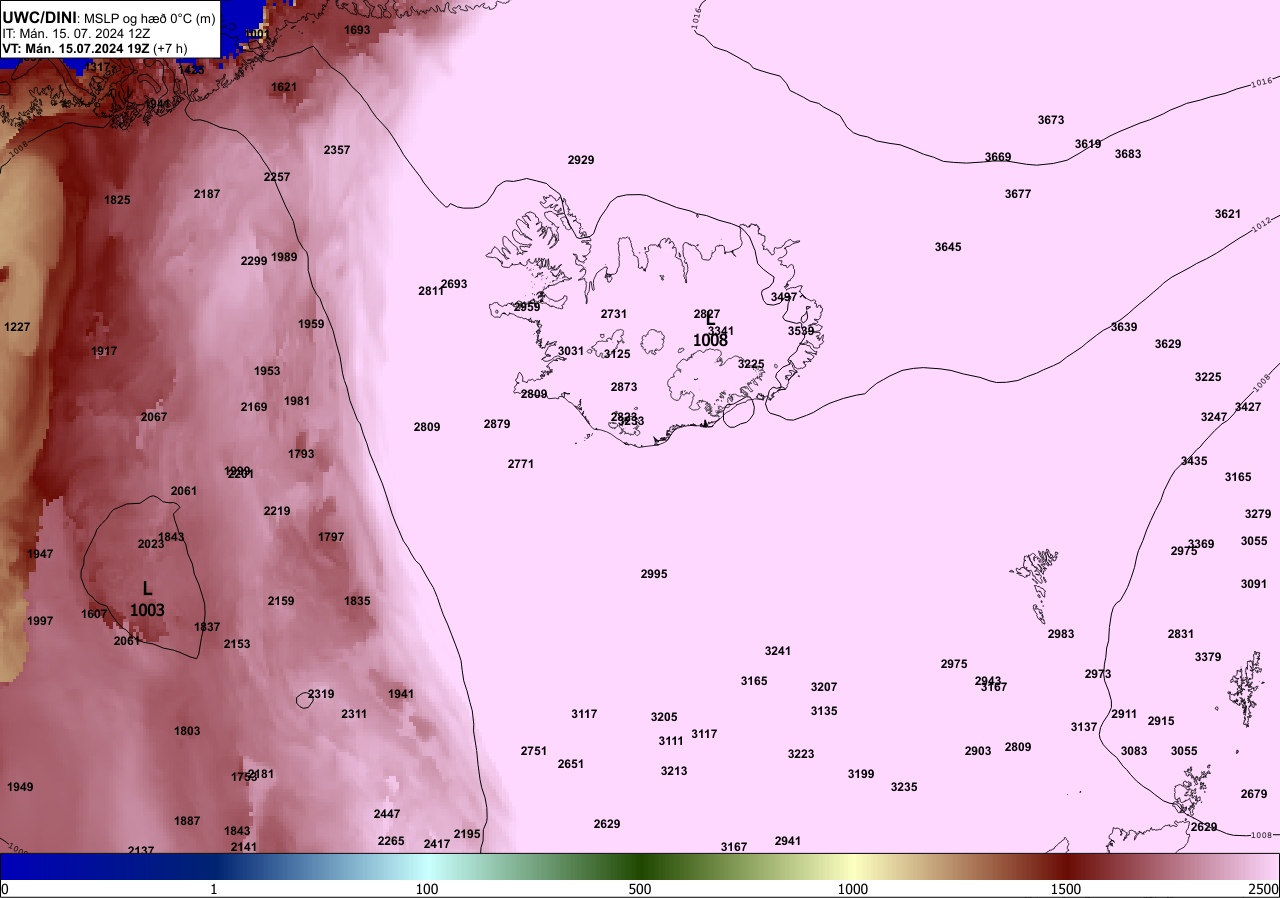Click the height value 1693 near Greenland
The image size is (1280, 898).
(357, 30)
